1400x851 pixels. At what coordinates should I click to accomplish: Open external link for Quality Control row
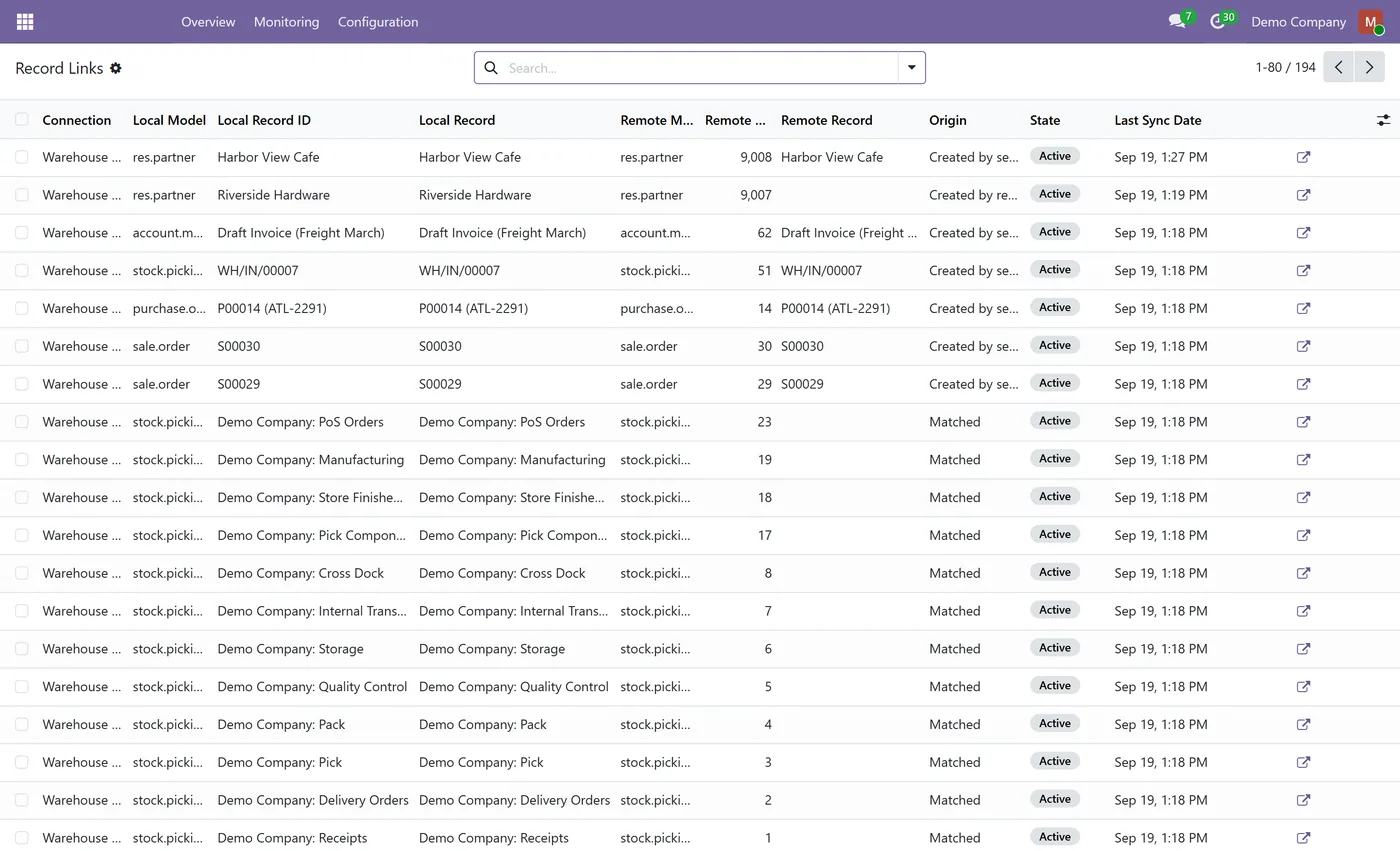click(1303, 687)
